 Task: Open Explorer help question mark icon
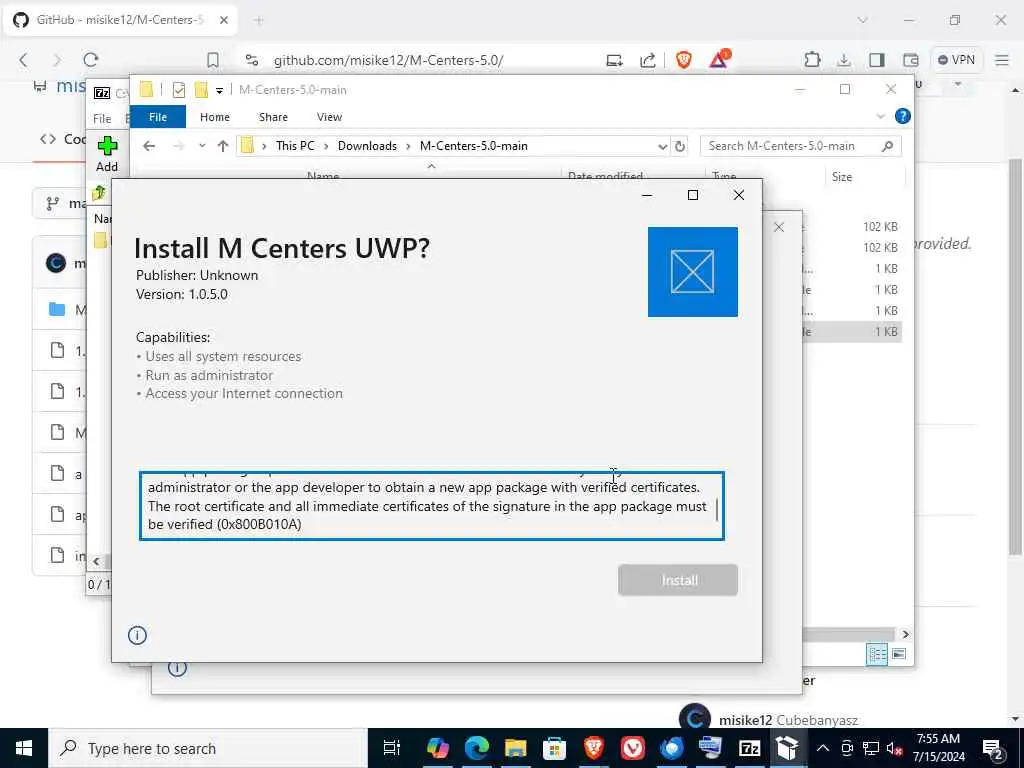coord(903,116)
